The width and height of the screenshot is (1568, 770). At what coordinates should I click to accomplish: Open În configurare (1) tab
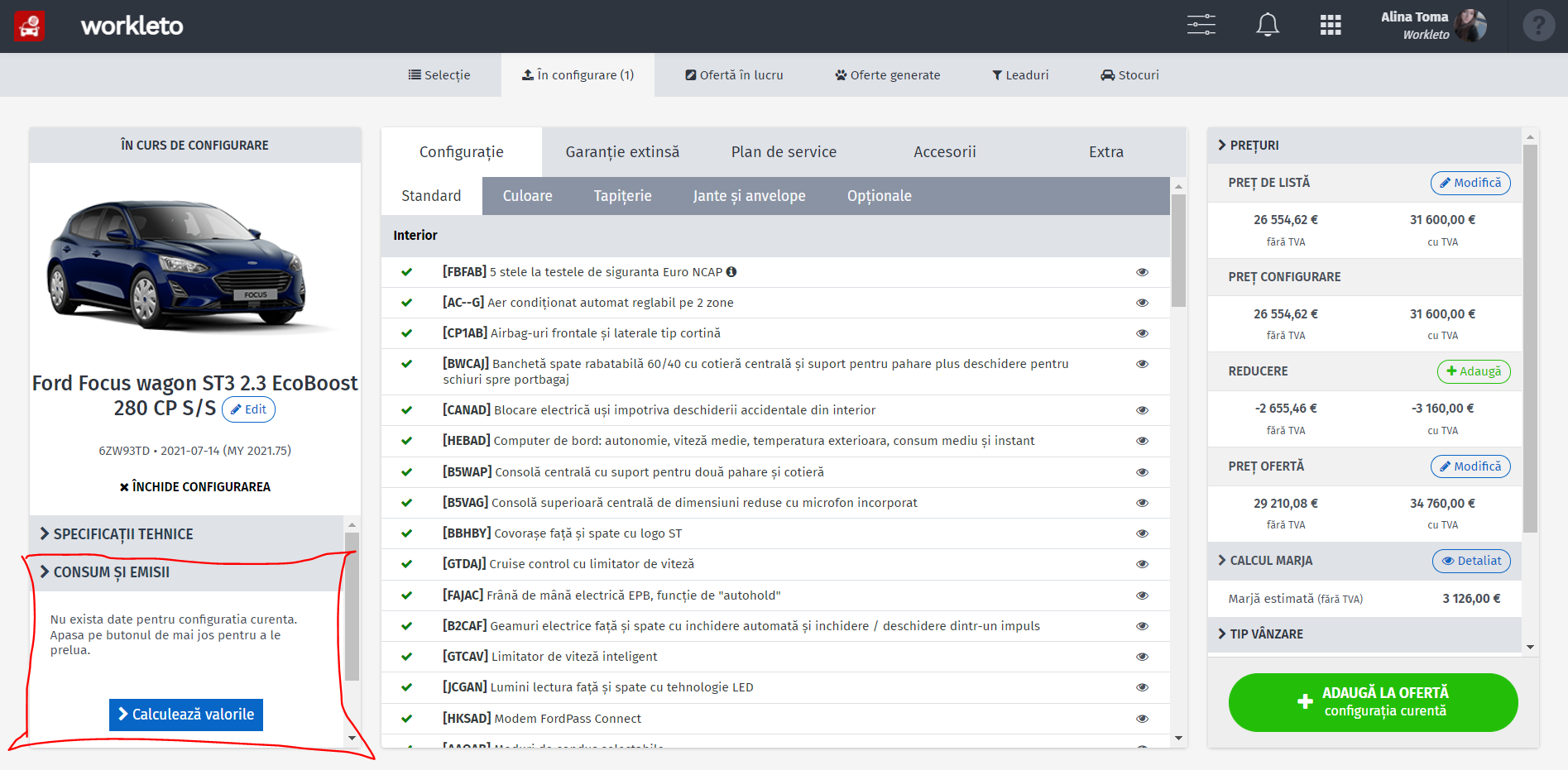(578, 75)
